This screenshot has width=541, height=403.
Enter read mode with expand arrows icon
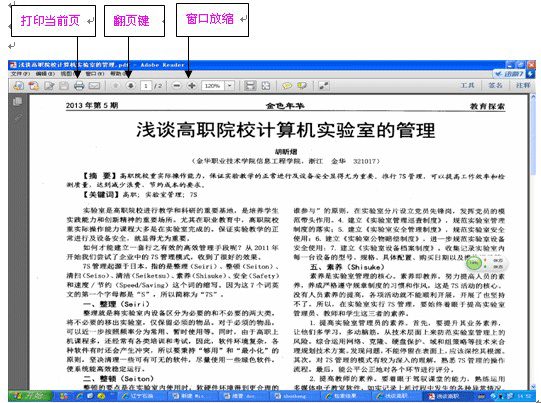(x=324, y=86)
